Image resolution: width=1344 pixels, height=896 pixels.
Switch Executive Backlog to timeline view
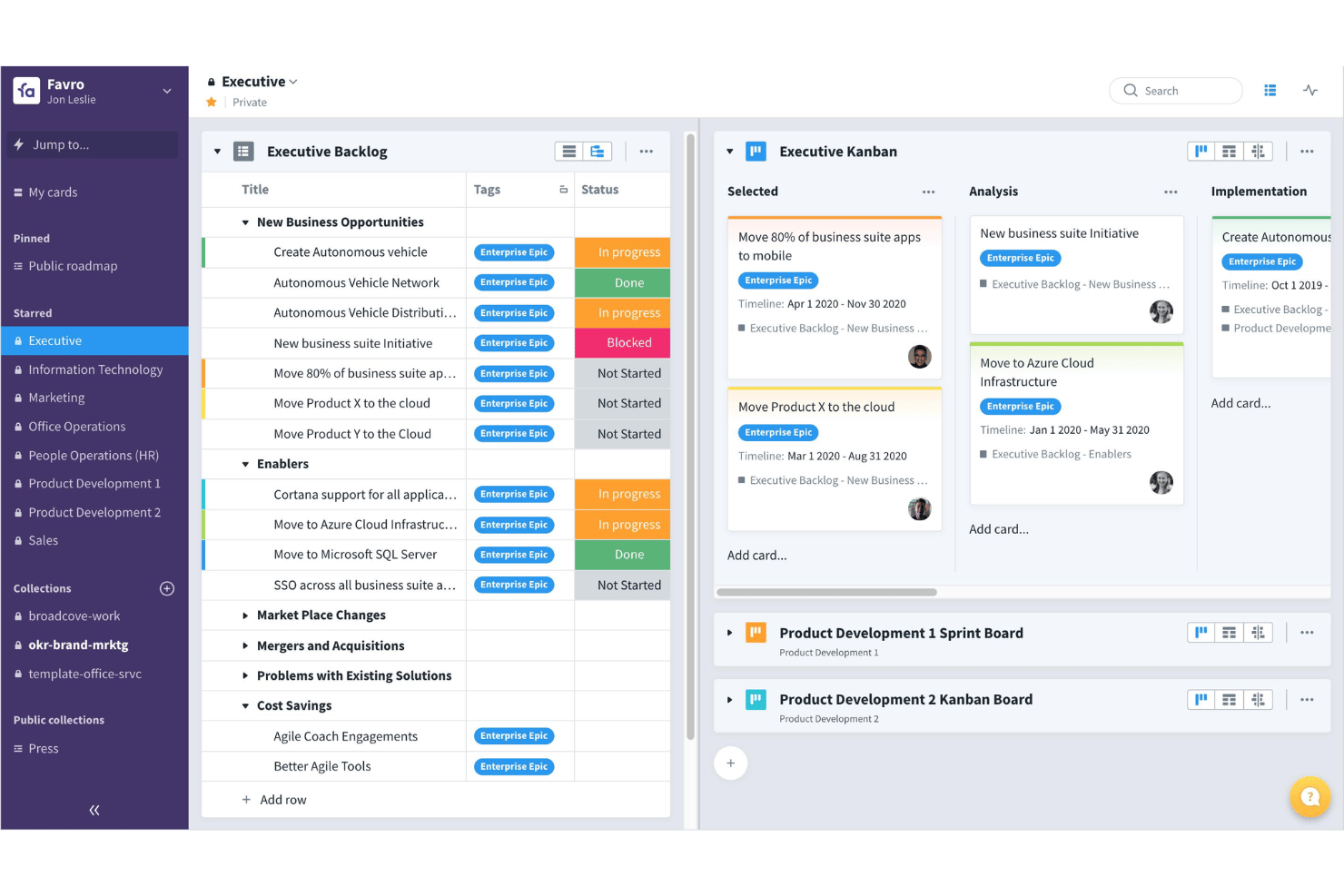click(598, 152)
